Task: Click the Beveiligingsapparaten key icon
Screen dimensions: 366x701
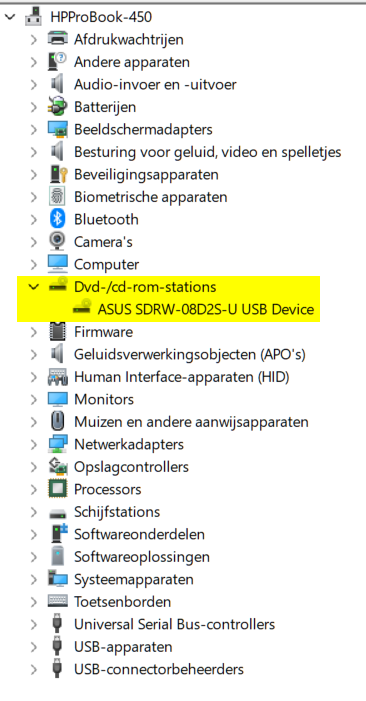Action: [58, 174]
